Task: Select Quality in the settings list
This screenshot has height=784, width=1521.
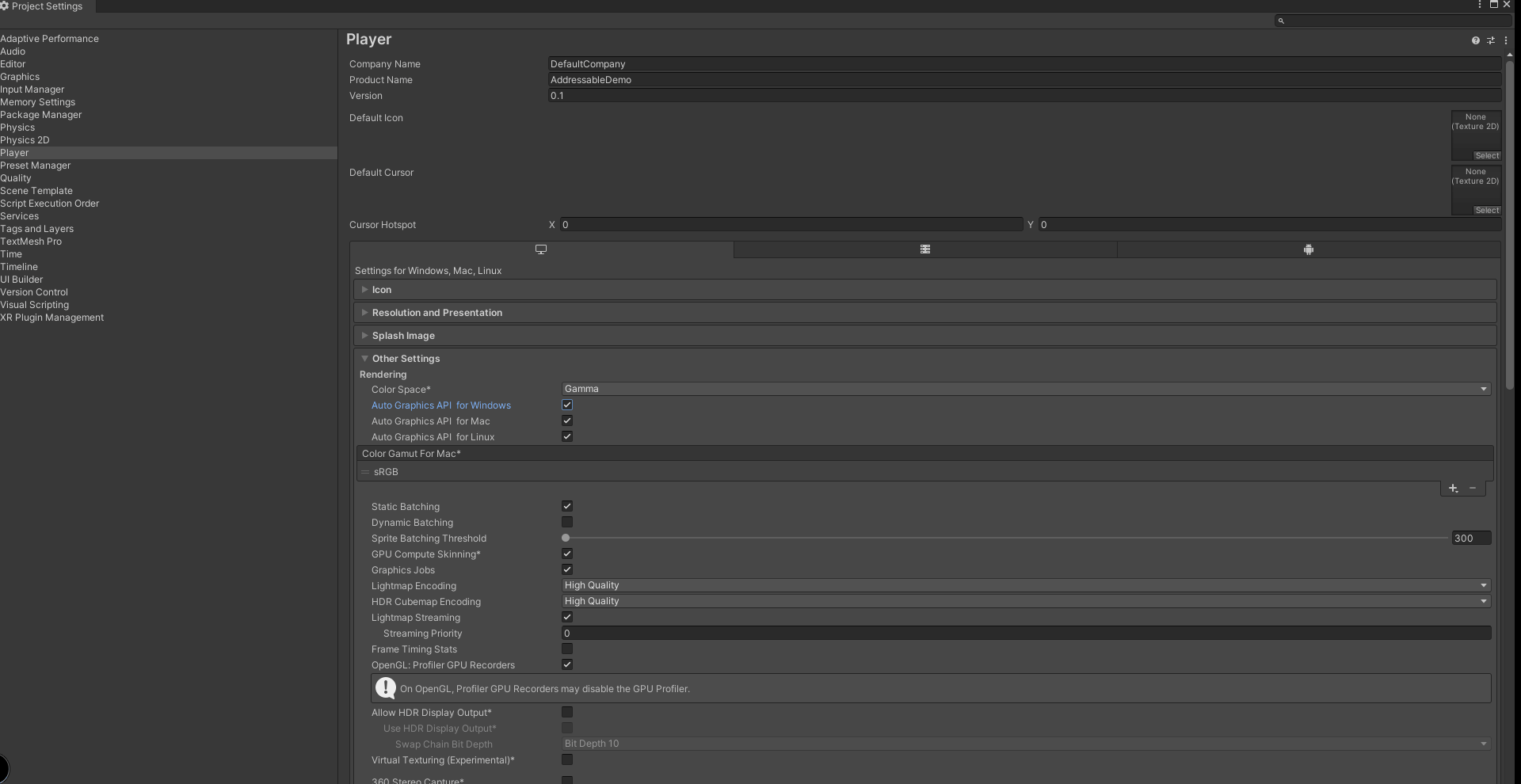Action: pos(16,178)
